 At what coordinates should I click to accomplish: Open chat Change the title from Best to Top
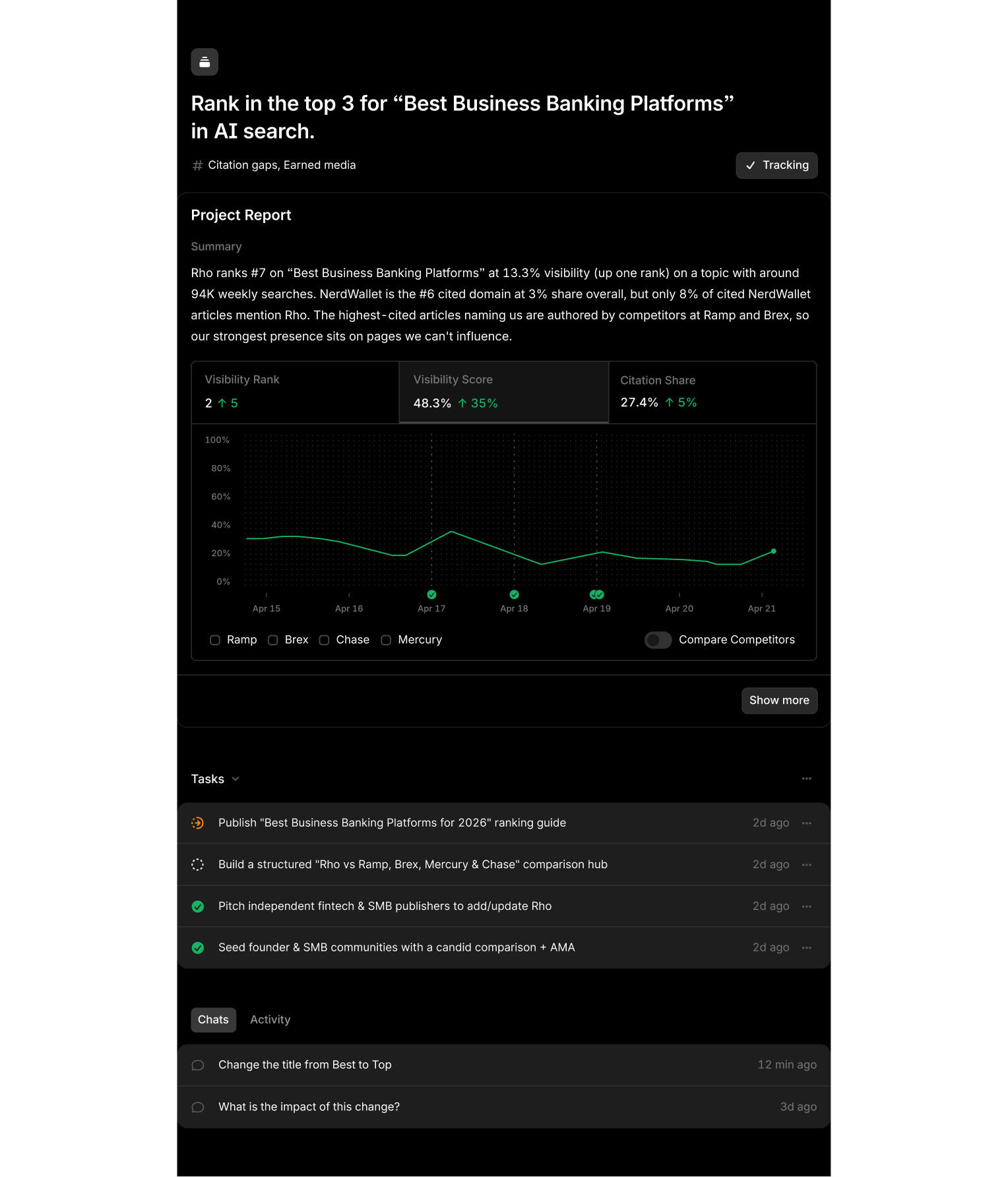[504, 1065]
